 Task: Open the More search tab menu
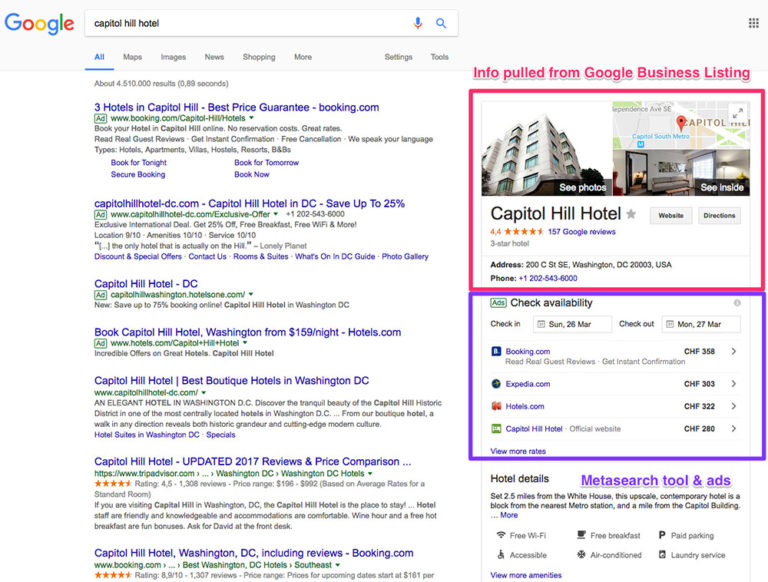point(303,57)
